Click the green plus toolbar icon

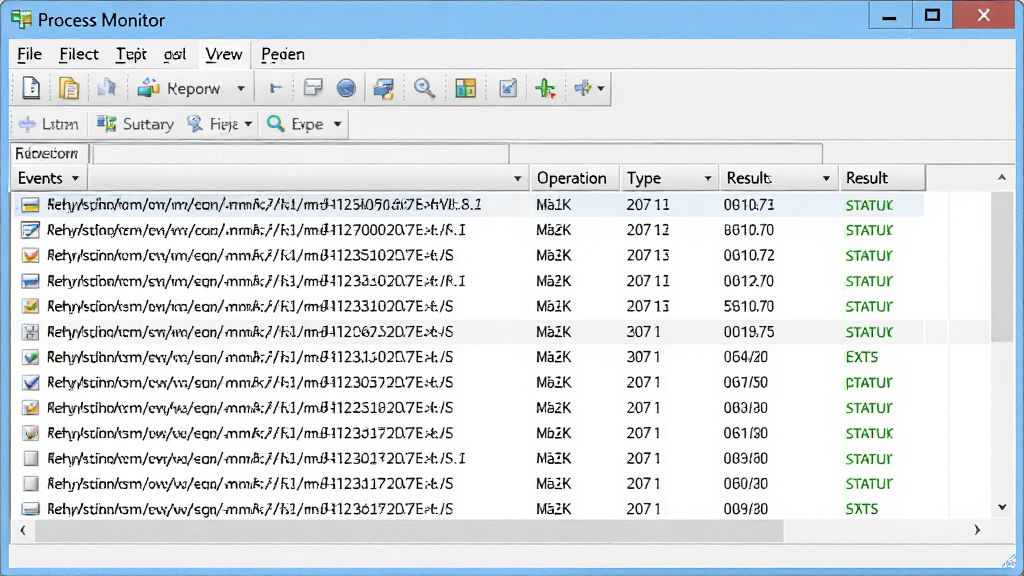click(545, 88)
